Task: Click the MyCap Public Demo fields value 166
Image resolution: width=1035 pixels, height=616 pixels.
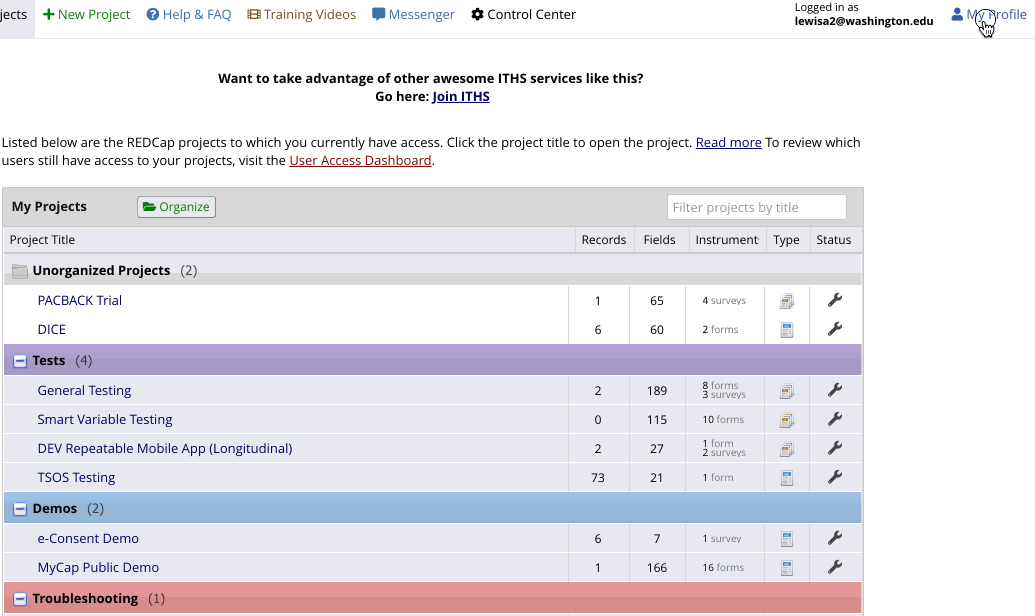Action: (x=657, y=568)
